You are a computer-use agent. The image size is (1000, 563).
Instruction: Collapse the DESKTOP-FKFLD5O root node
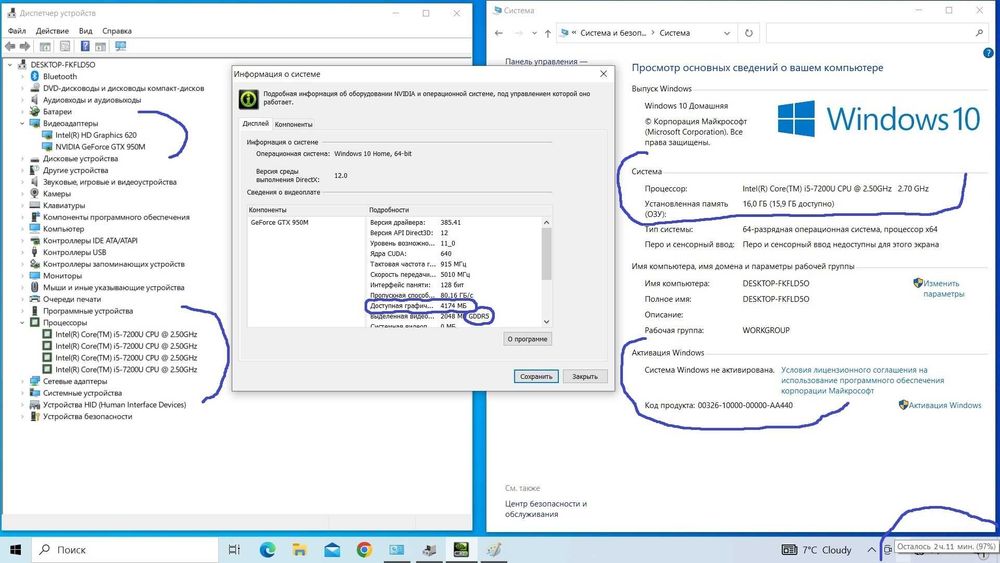(10, 64)
